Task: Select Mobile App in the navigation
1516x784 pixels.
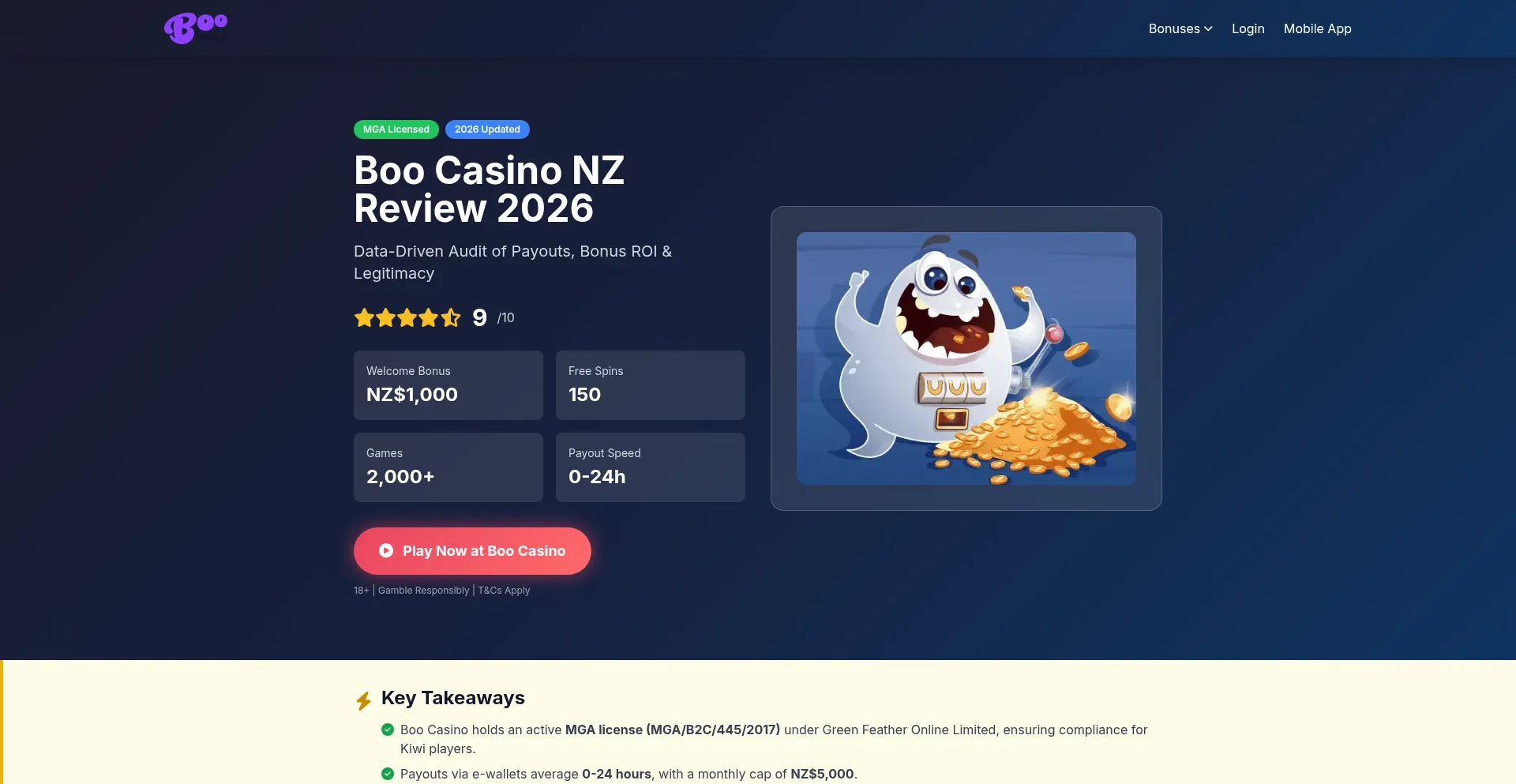Action: pyautogui.click(x=1317, y=28)
